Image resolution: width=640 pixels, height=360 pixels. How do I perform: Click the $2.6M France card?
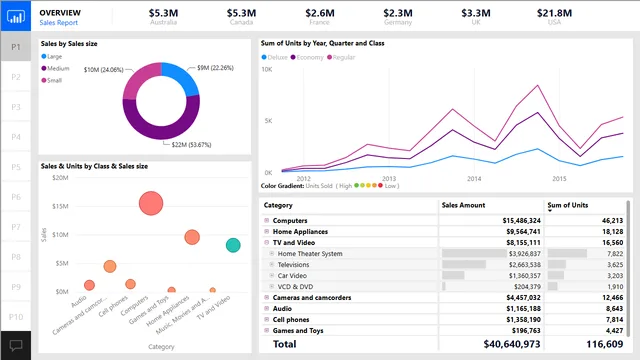pos(320,16)
